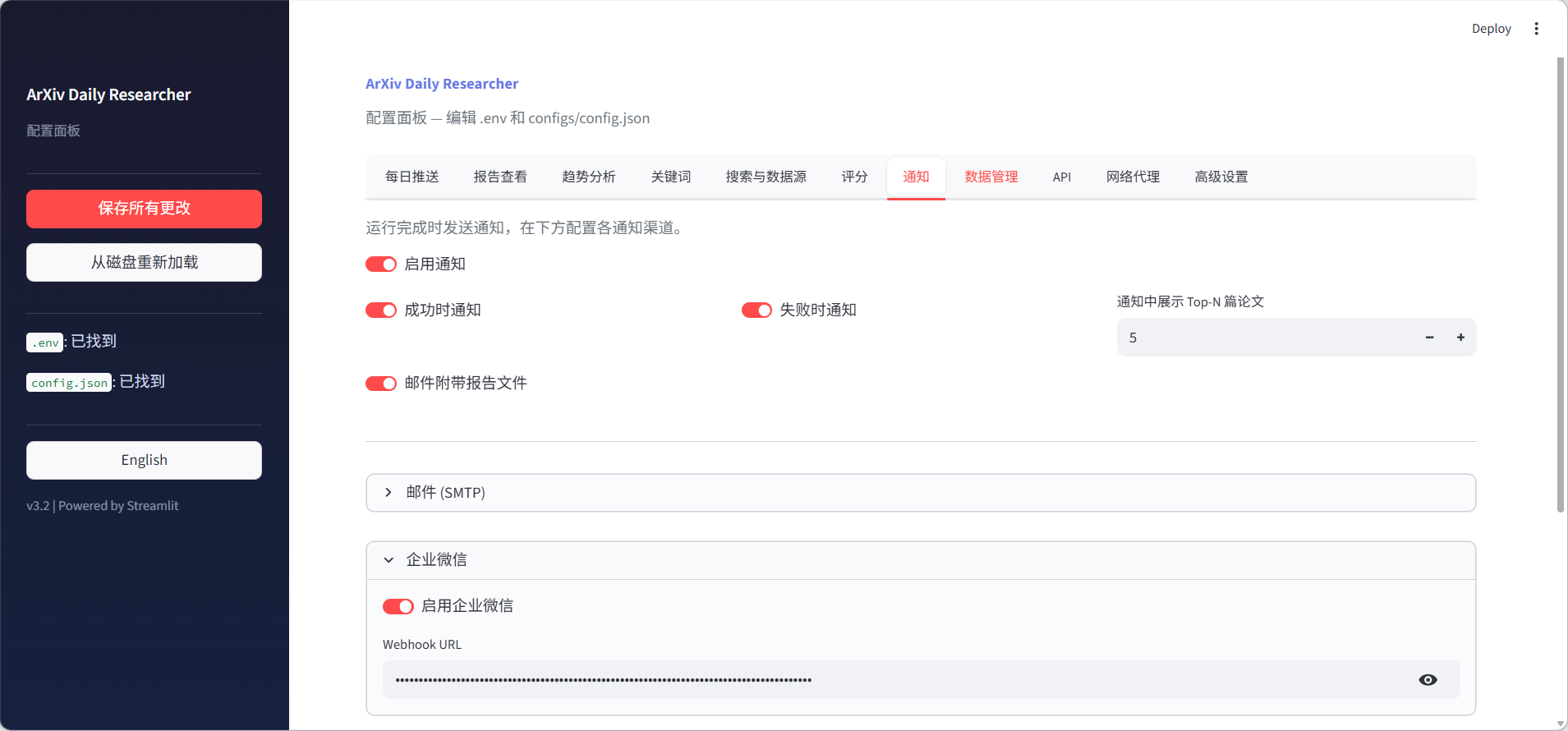Viewport: 1568px width, 731px height.
Task: Click the 从磁盘重新加载 button
Action: pyautogui.click(x=145, y=263)
